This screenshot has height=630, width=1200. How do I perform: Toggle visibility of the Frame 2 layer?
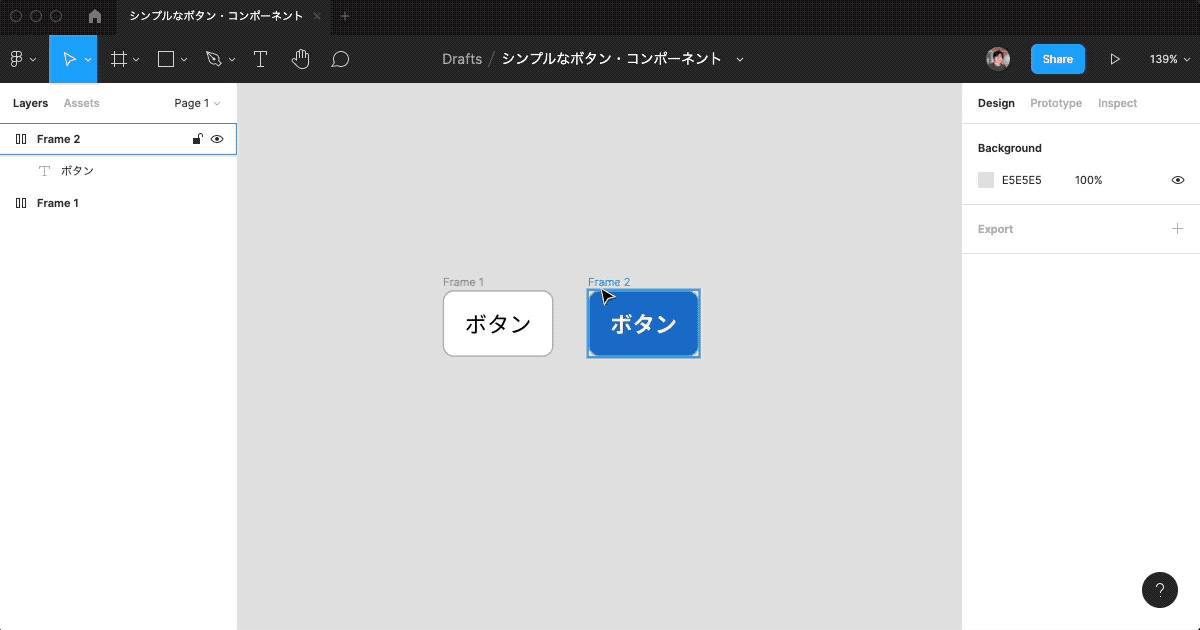(217, 139)
